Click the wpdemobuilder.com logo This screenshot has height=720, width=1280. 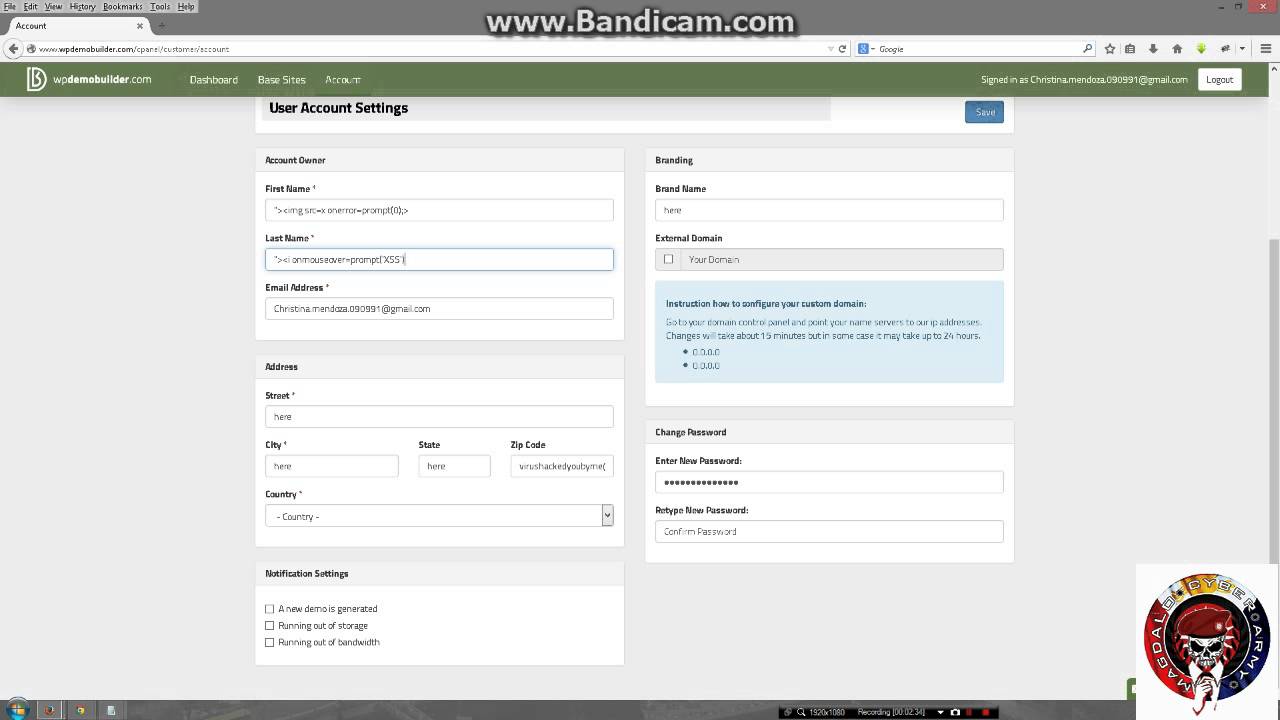click(89, 79)
